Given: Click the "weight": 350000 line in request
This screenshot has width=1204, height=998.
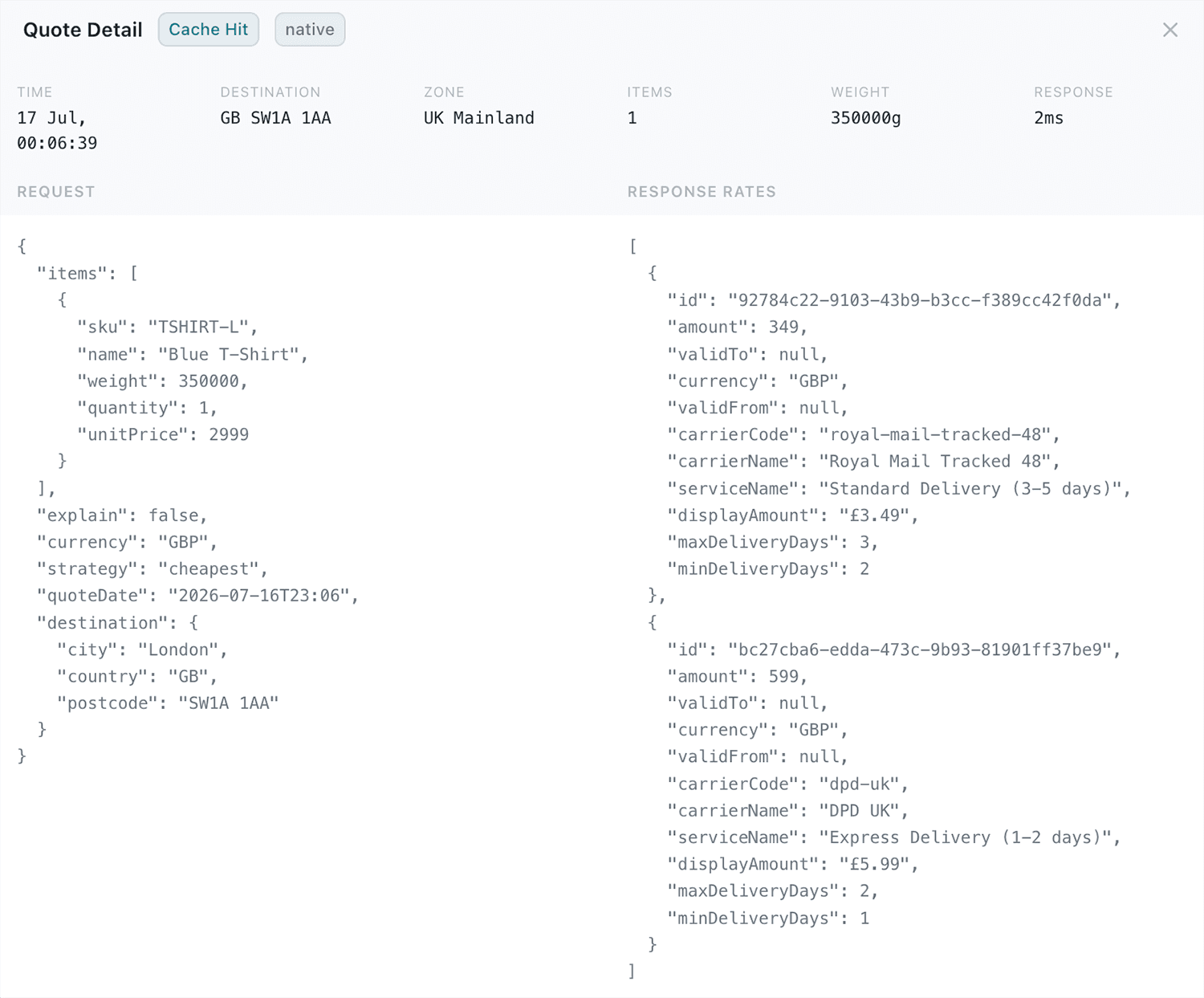Looking at the screenshot, I should coord(162,381).
